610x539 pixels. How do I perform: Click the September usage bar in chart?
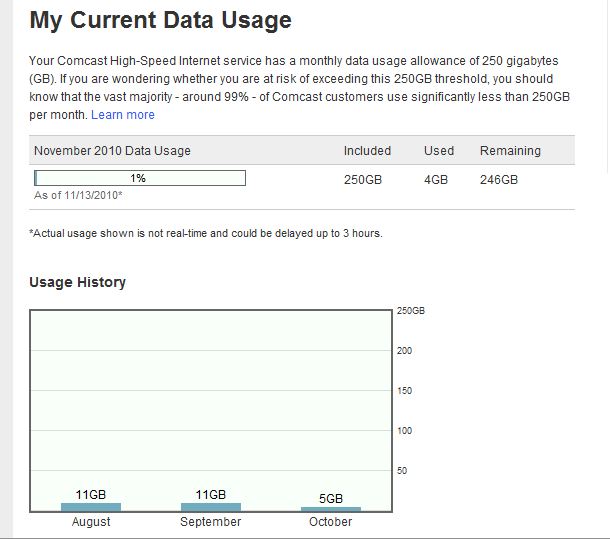211,507
